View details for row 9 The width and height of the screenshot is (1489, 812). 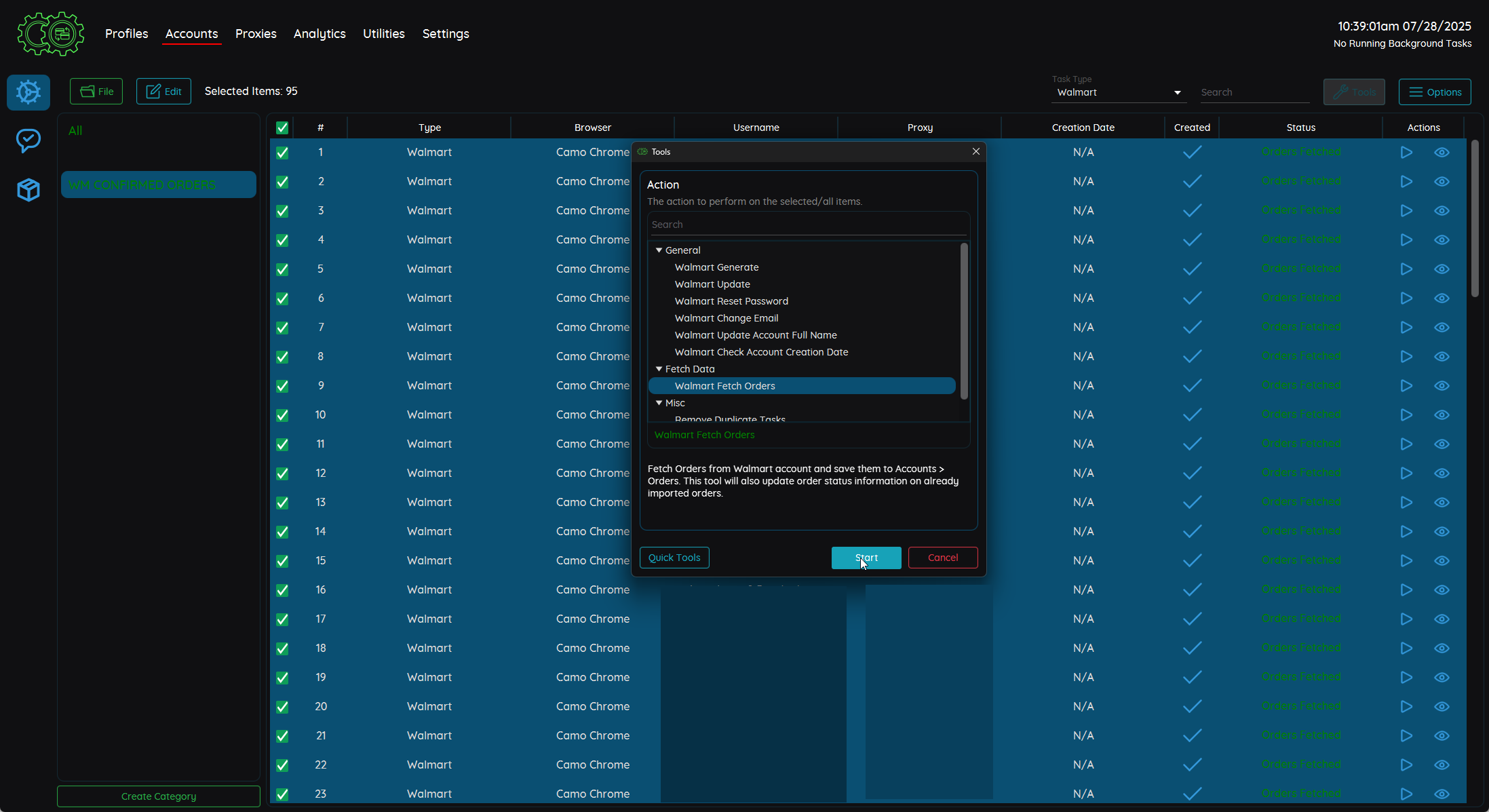tap(1442, 386)
